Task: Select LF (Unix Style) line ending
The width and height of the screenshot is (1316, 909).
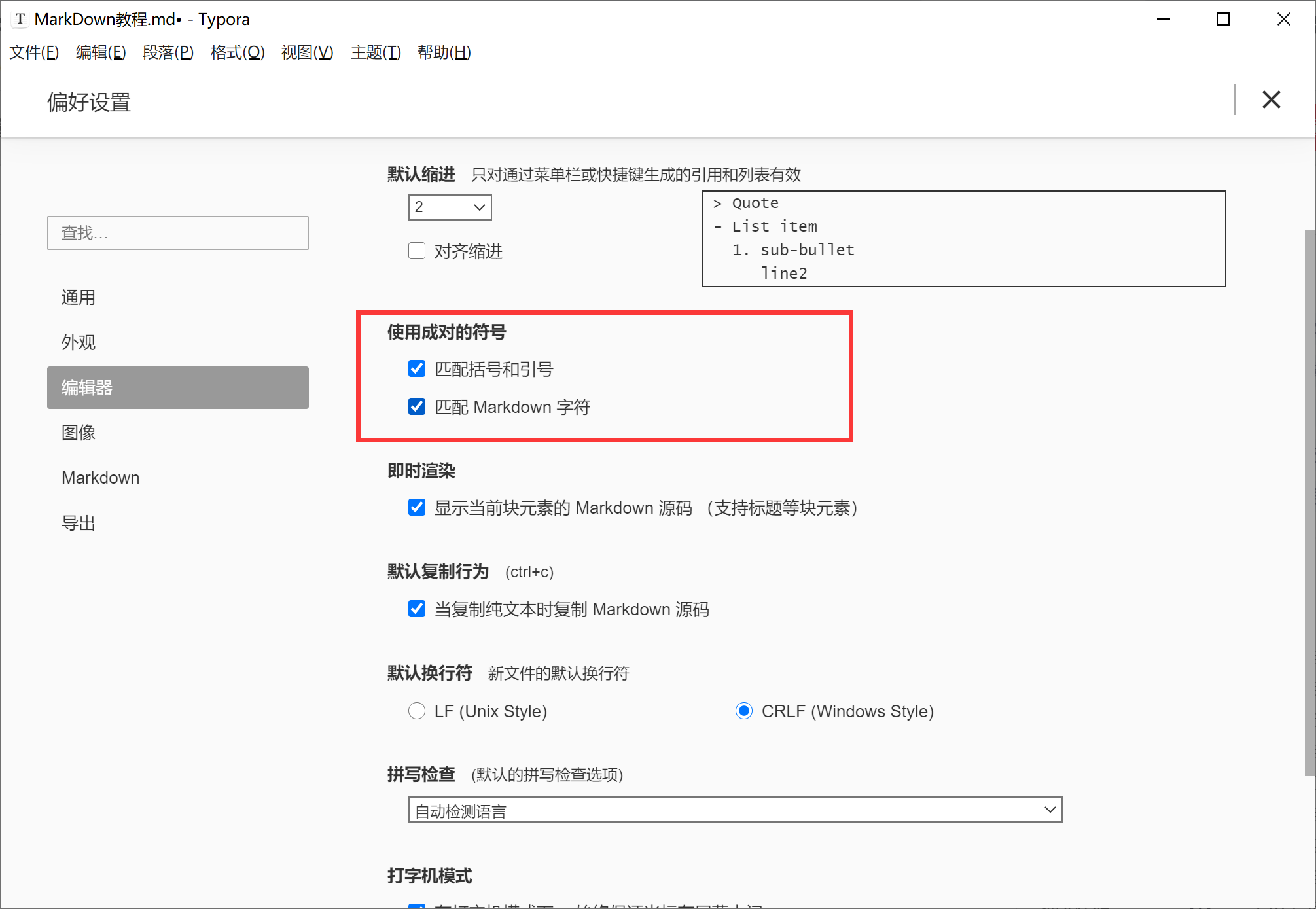Action: (417, 711)
